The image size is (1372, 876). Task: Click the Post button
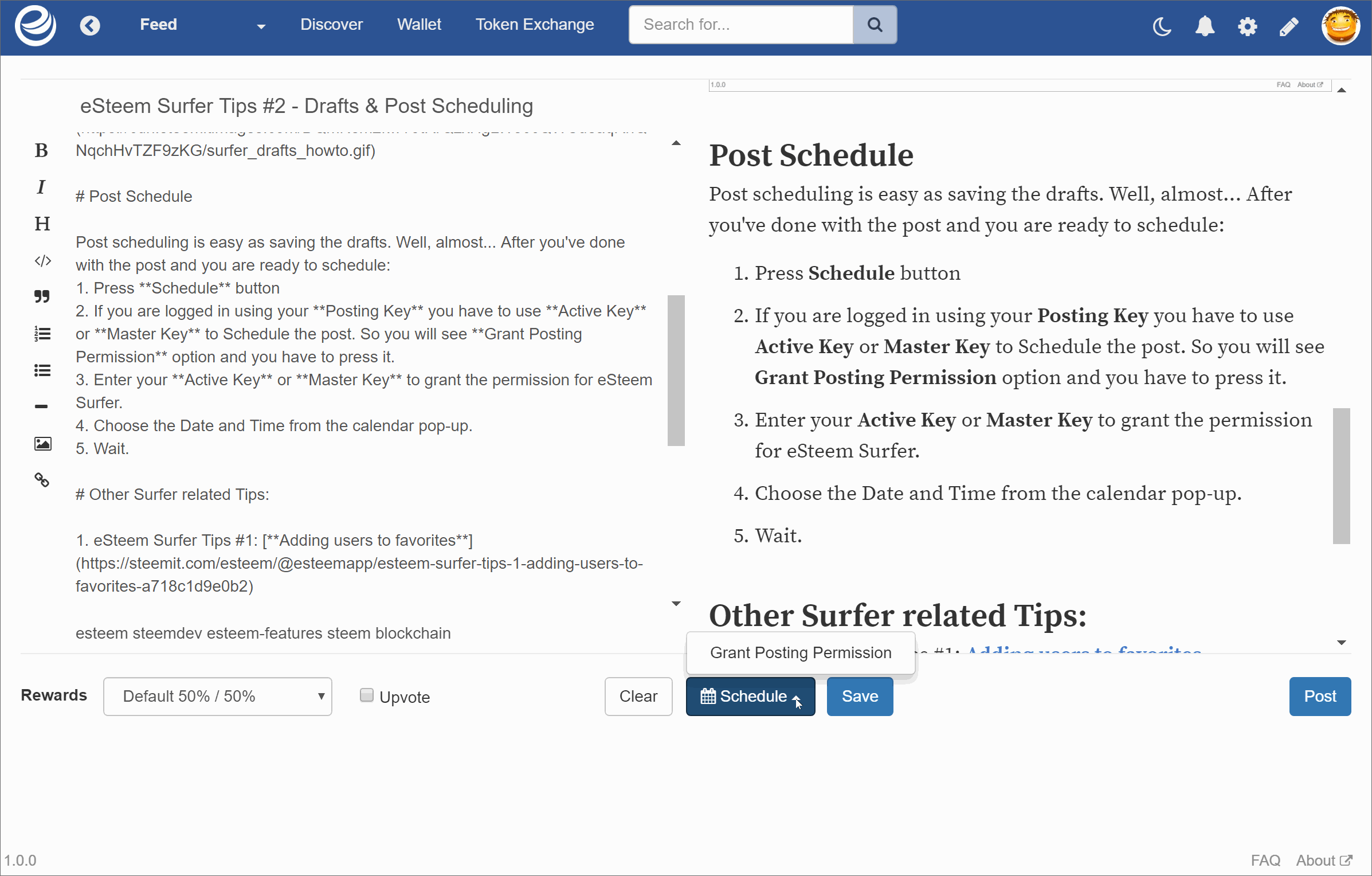point(1319,696)
